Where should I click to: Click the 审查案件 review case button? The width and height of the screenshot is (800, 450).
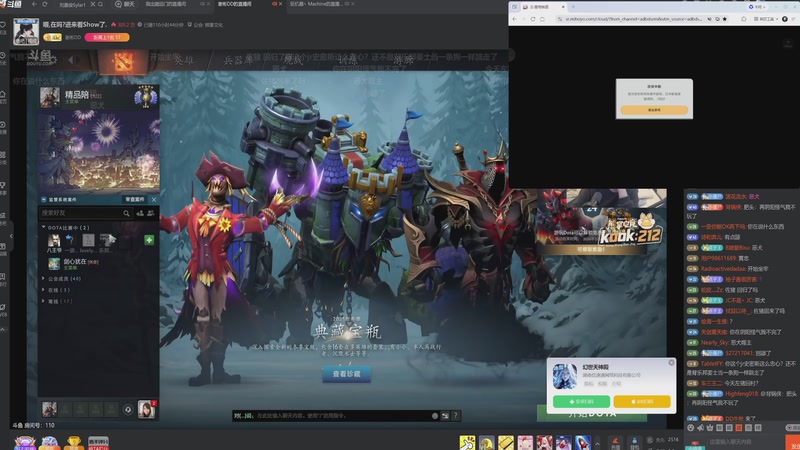coord(135,199)
